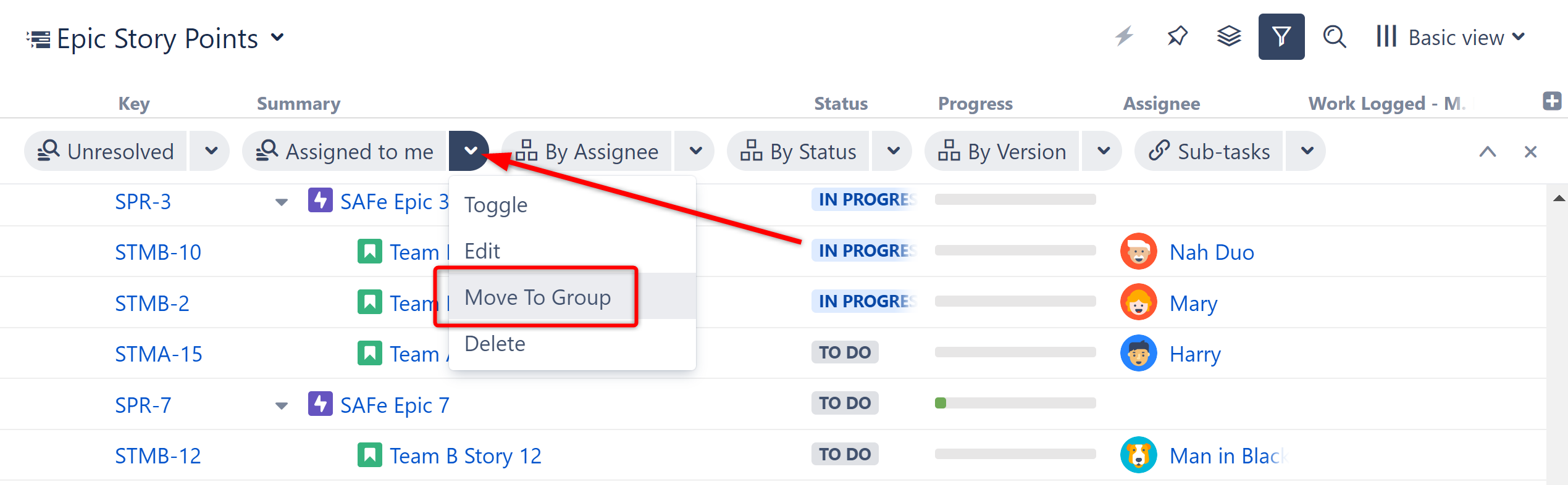
Task: Add a column with plus icon
Action: click(x=1551, y=101)
